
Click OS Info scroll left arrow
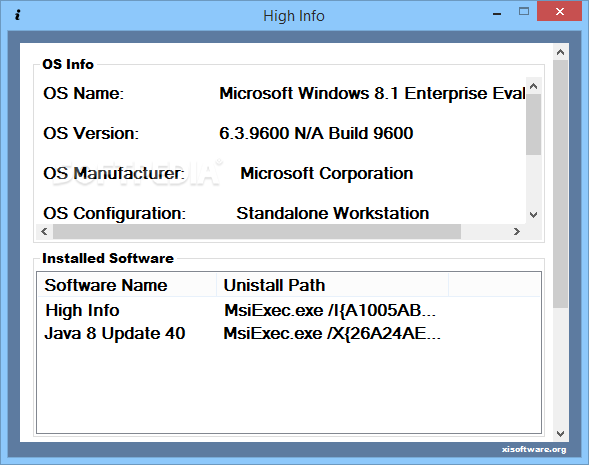(x=44, y=231)
